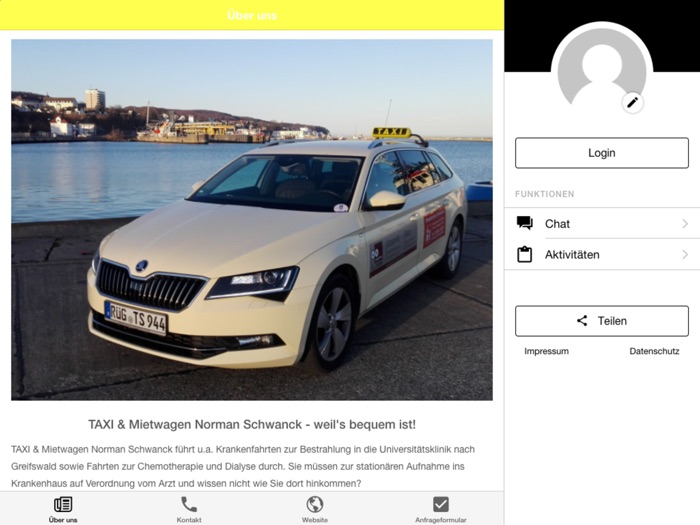Click the share icon beside Teilen

(x=582, y=321)
